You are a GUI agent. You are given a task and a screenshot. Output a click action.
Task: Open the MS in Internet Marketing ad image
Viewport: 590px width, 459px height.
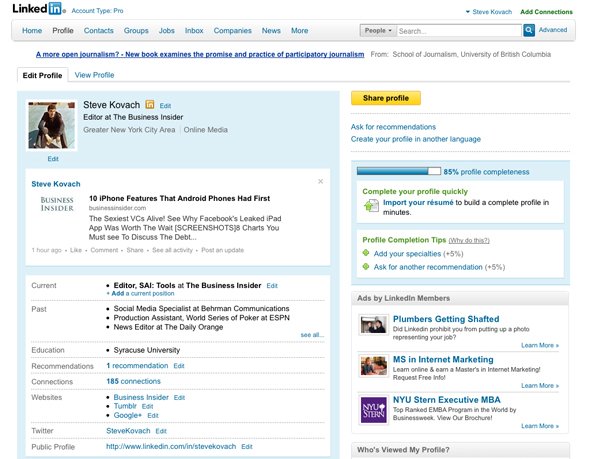click(x=373, y=366)
